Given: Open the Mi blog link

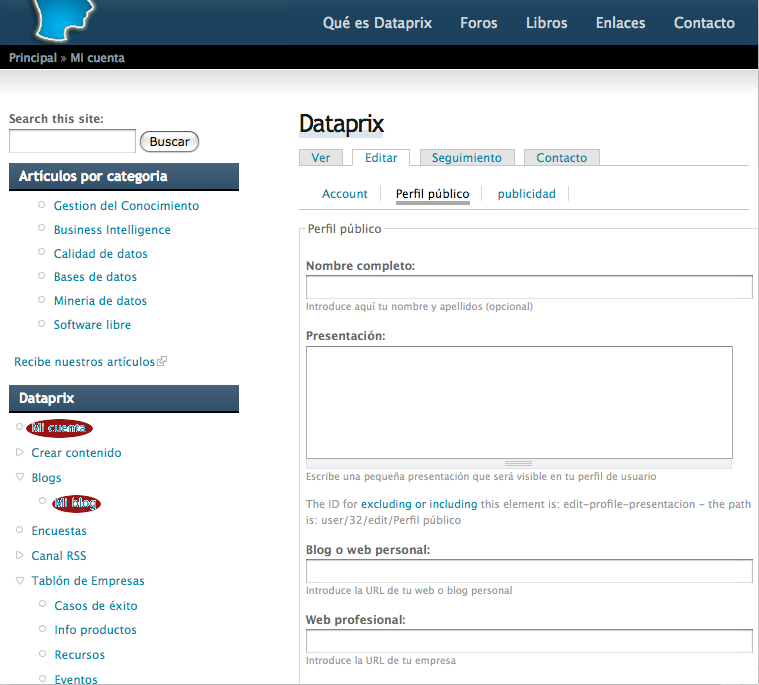Looking at the screenshot, I should (x=76, y=503).
